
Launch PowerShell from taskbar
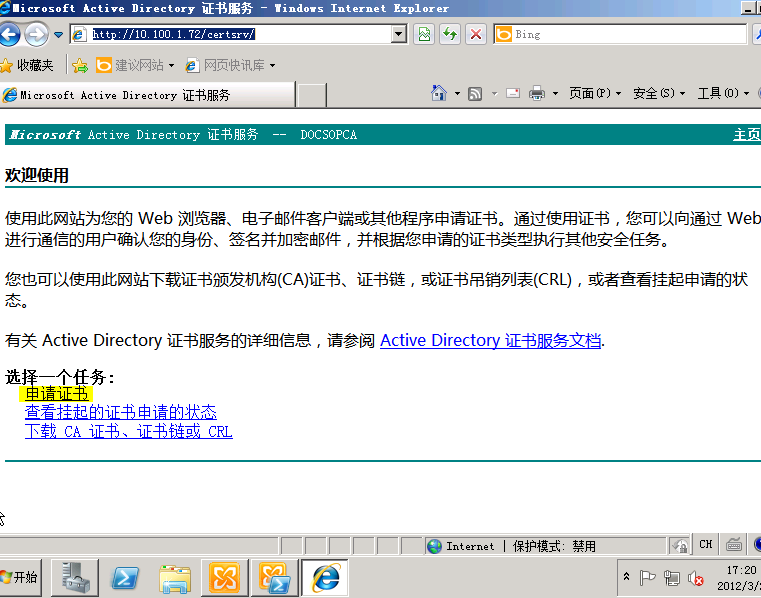coord(125,578)
